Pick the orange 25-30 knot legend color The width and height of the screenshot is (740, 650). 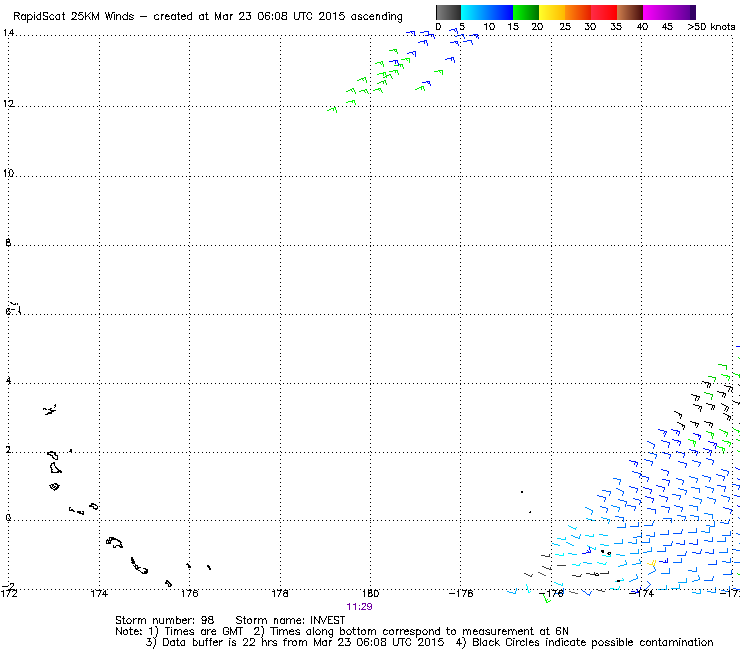(578, 12)
